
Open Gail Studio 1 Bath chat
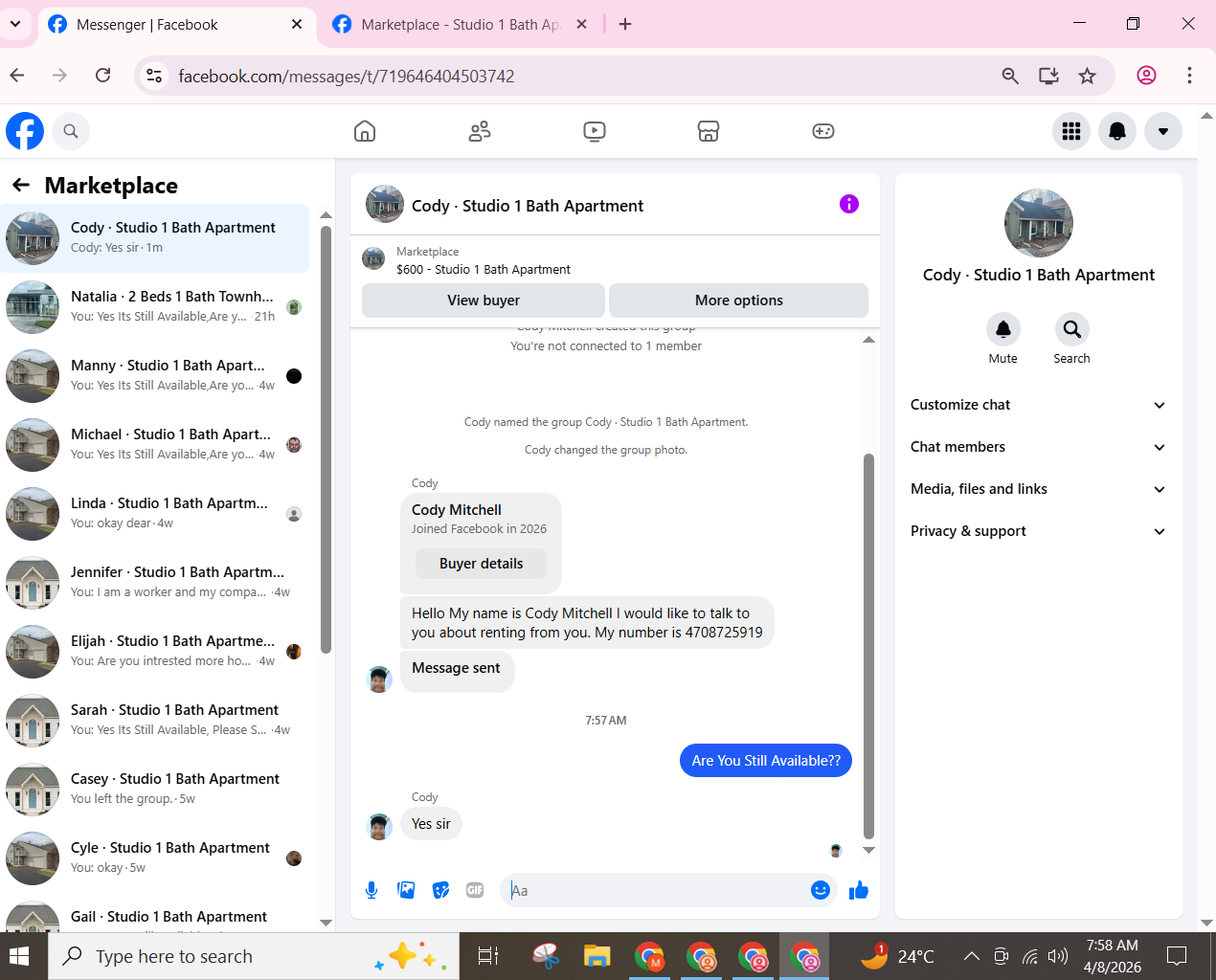[155, 914]
